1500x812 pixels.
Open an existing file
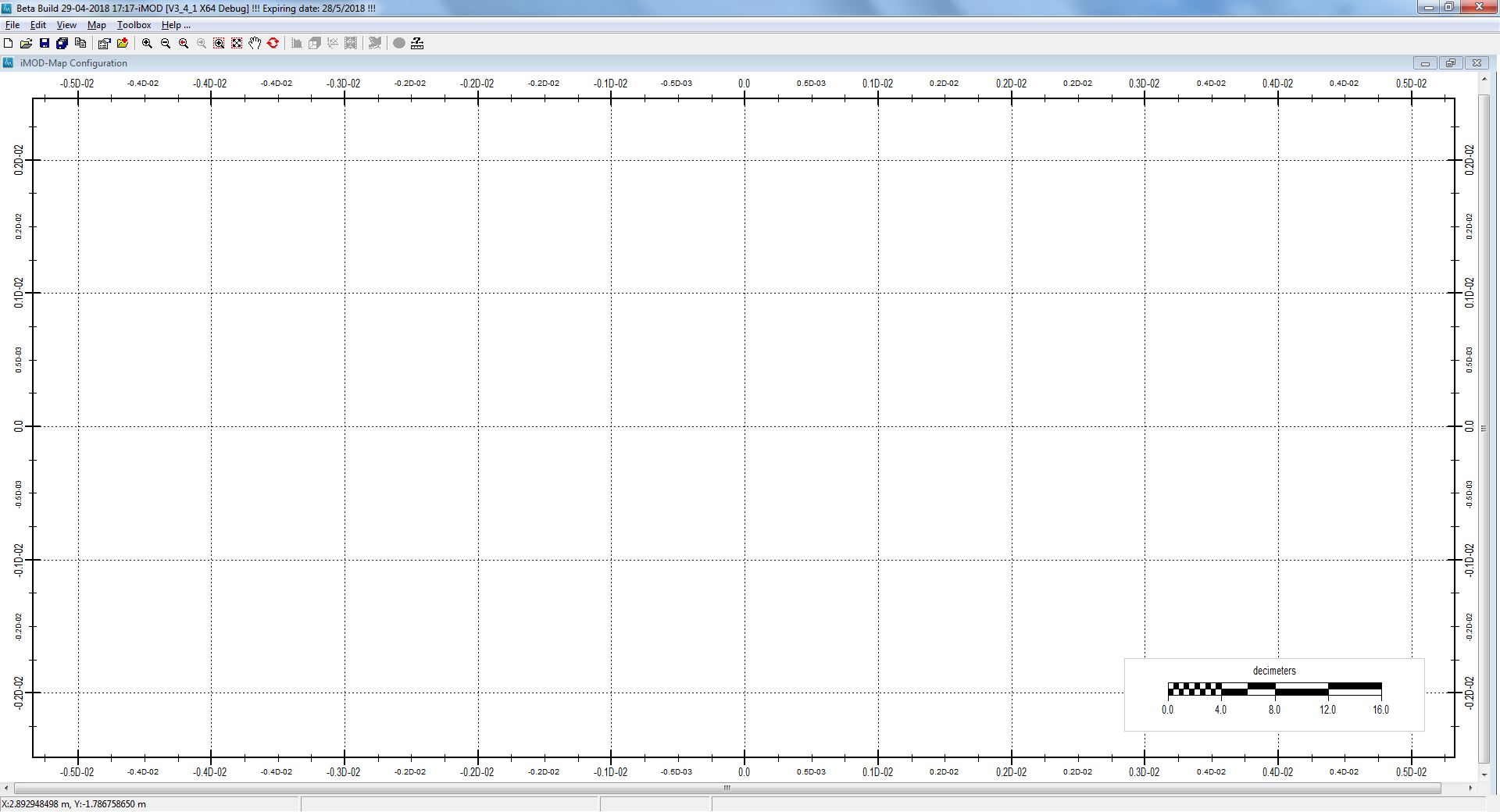tap(26, 44)
